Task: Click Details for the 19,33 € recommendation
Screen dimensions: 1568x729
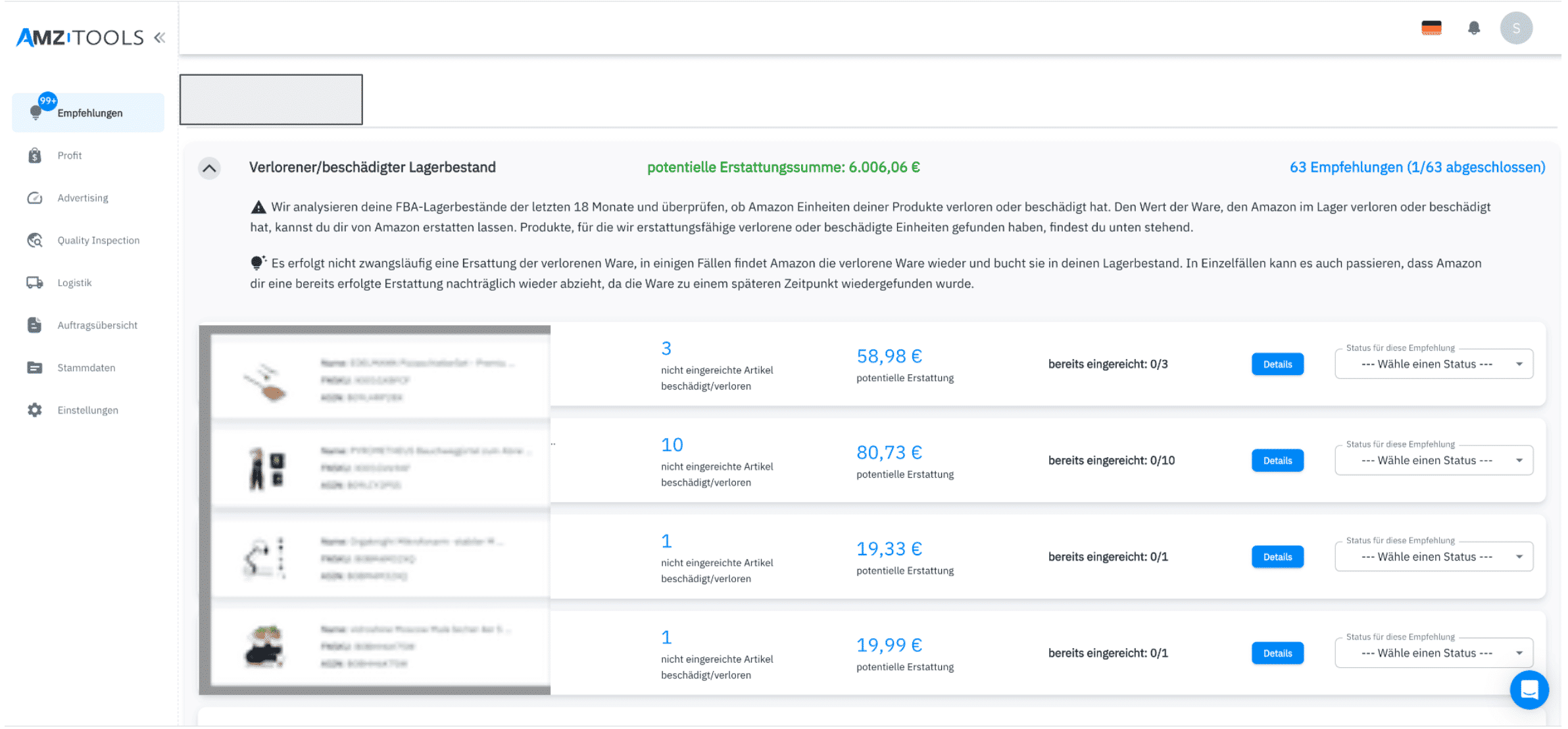Action: 1277,557
